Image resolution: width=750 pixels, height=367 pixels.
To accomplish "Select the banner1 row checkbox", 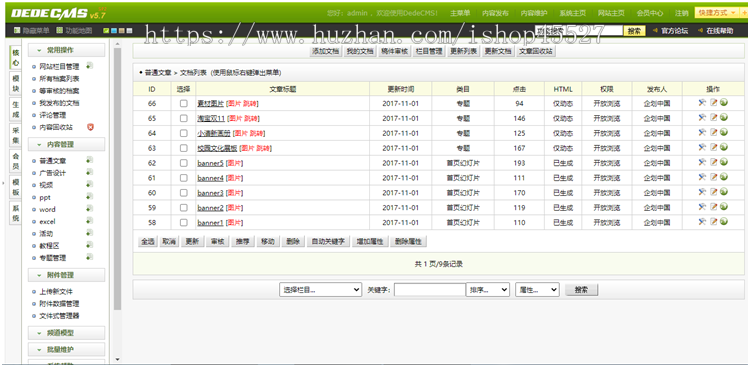I will [184, 222].
